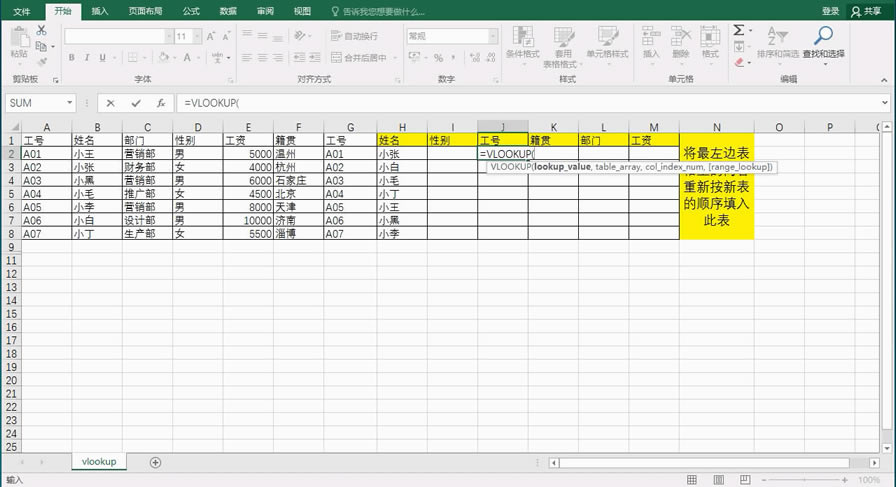The image size is (896, 487).
Task: Expand the formula bar
Action: [885, 103]
